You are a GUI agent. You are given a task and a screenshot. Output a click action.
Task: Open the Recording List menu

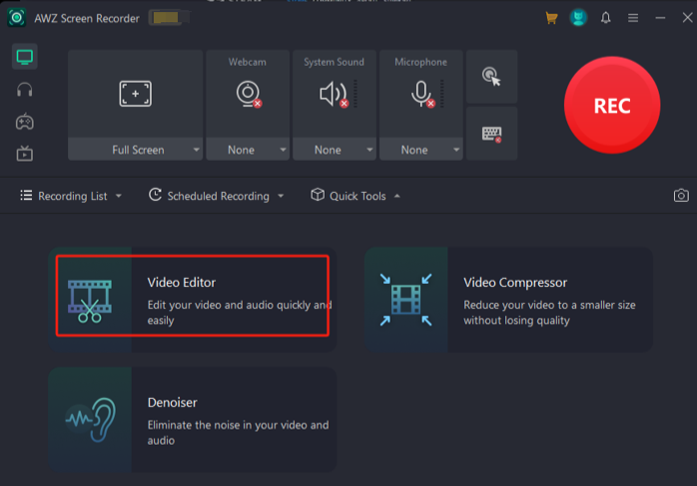click(x=71, y=196)
